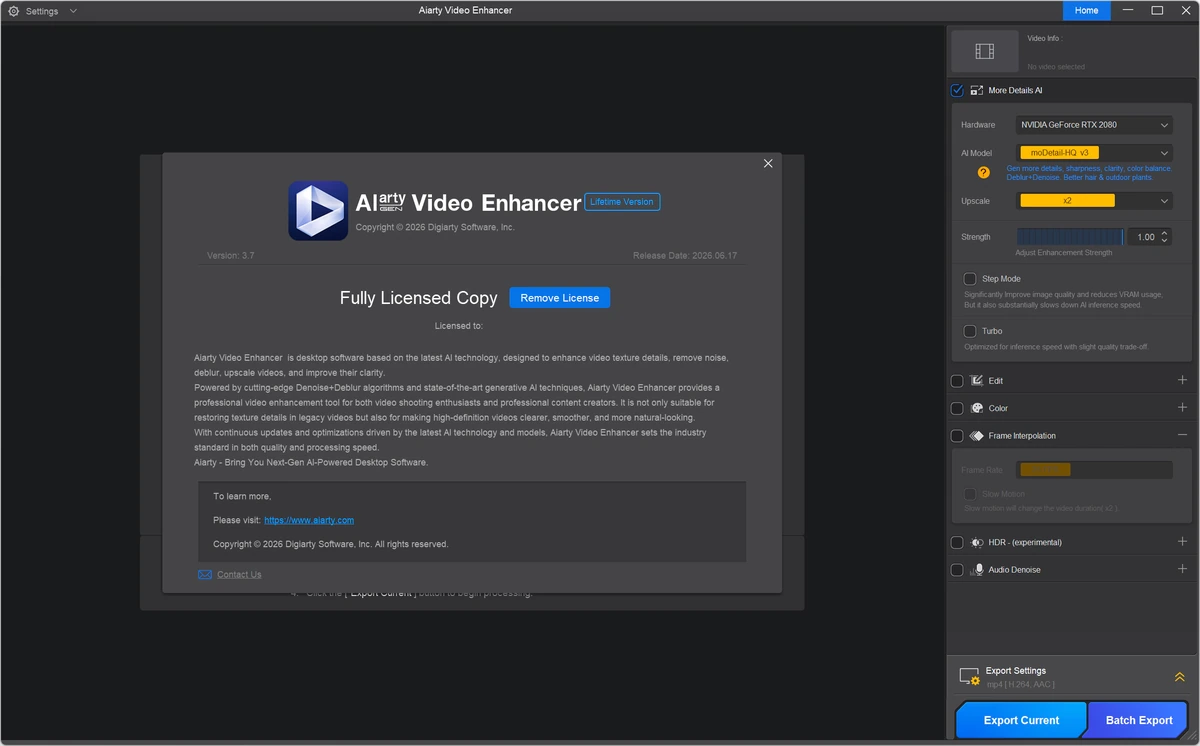Click the Strength slider bar
The width and height of the screenshot is (1200, 746).
[x=1070, y=237]
